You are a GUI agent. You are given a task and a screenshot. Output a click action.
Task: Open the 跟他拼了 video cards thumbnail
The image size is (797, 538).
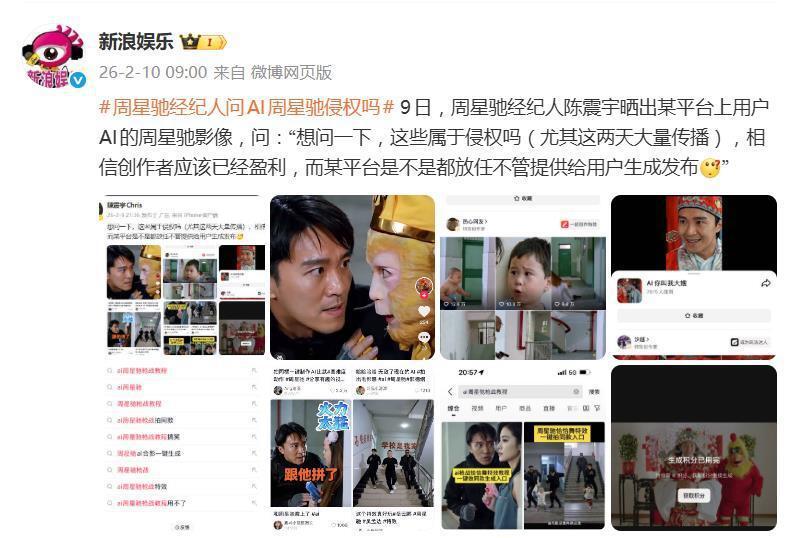pos(352,447)
